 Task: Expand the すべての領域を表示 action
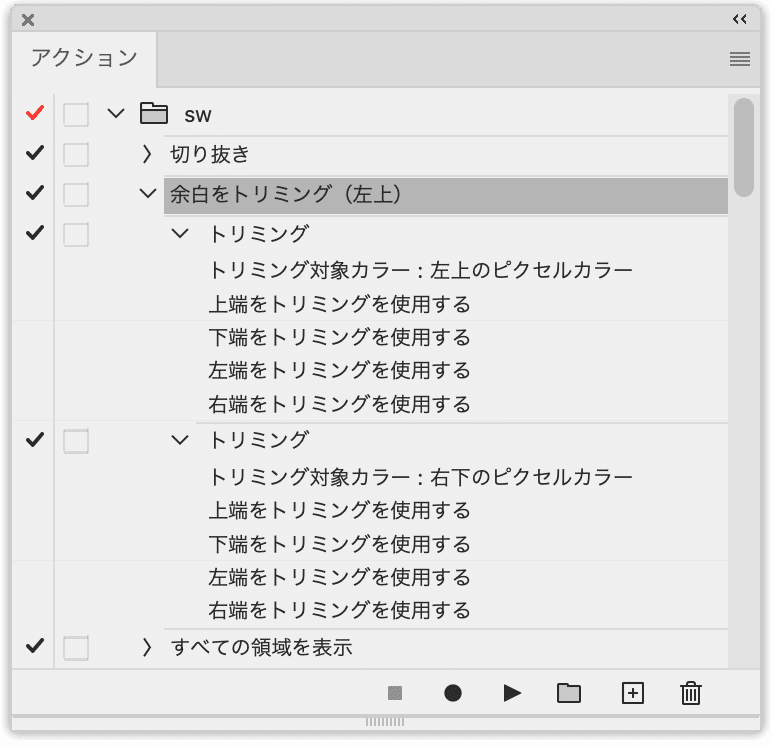[146, 648]
